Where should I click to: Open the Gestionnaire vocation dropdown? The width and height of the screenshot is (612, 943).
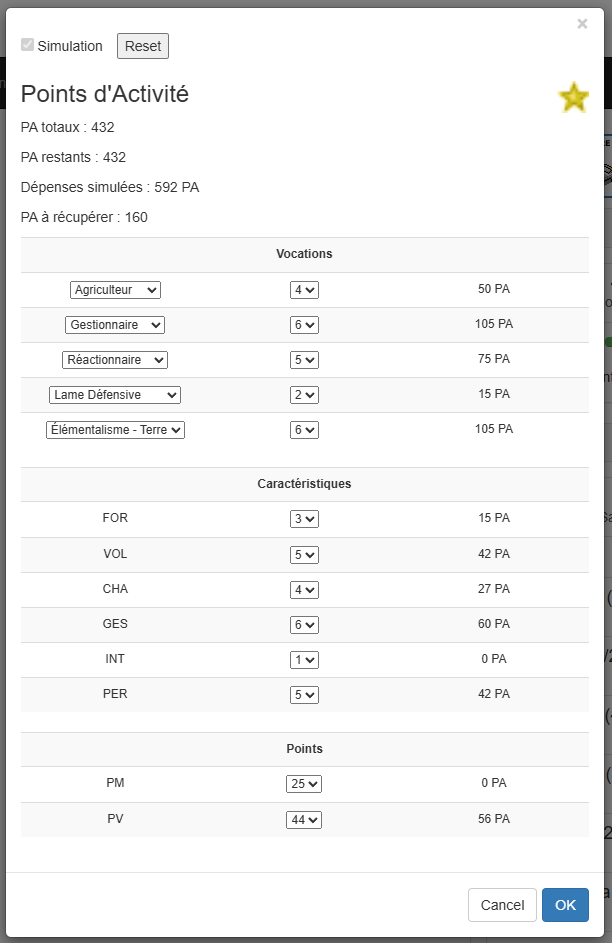click(115, 325)
